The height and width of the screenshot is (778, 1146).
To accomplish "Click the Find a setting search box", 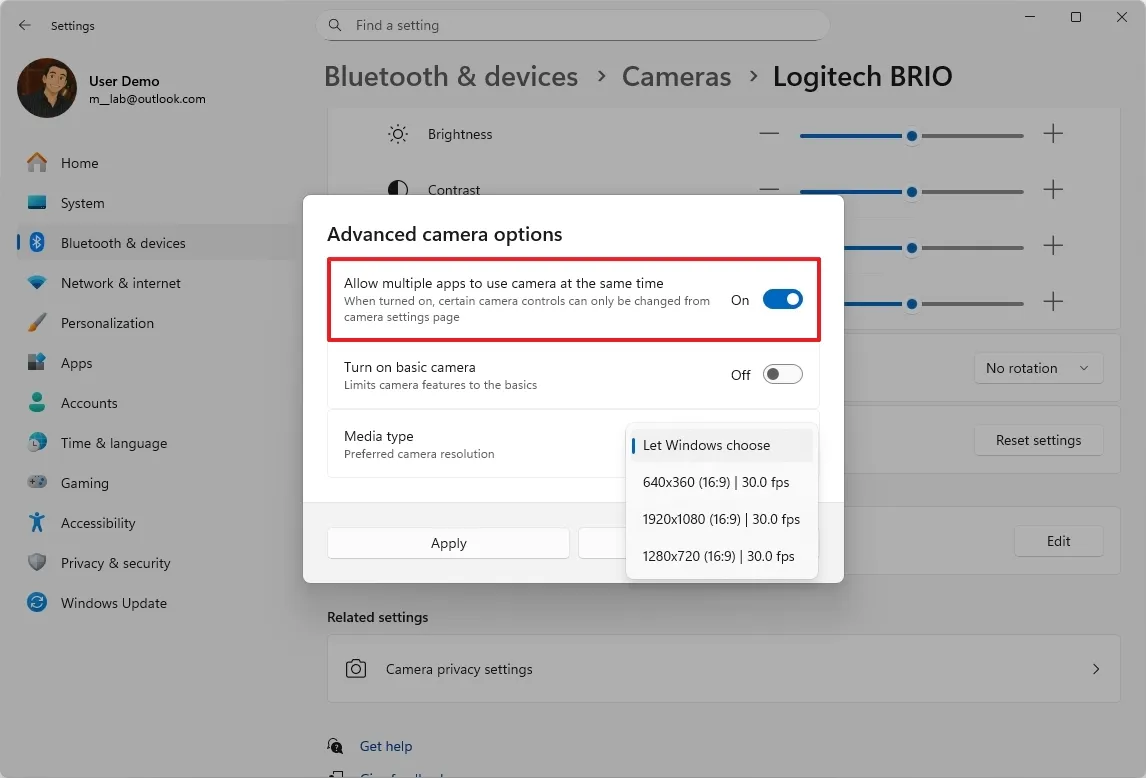I will click(573, 25).
